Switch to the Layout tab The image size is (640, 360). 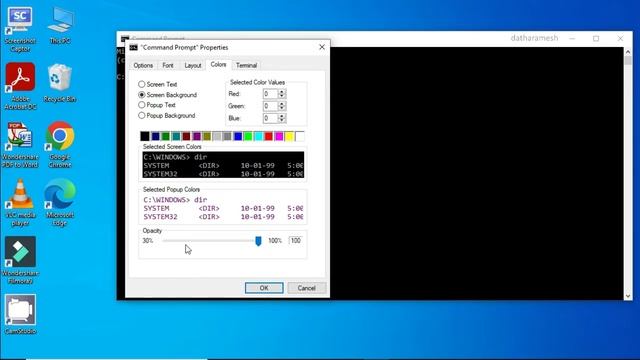(193, 65)
